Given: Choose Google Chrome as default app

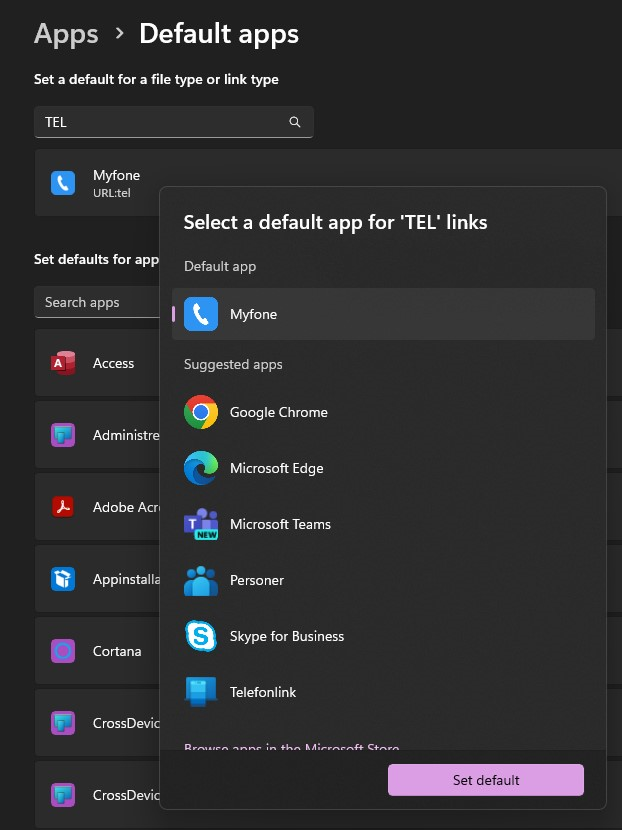Looking at the screenshot, I should pyautogui.click(x=383, y=412).
